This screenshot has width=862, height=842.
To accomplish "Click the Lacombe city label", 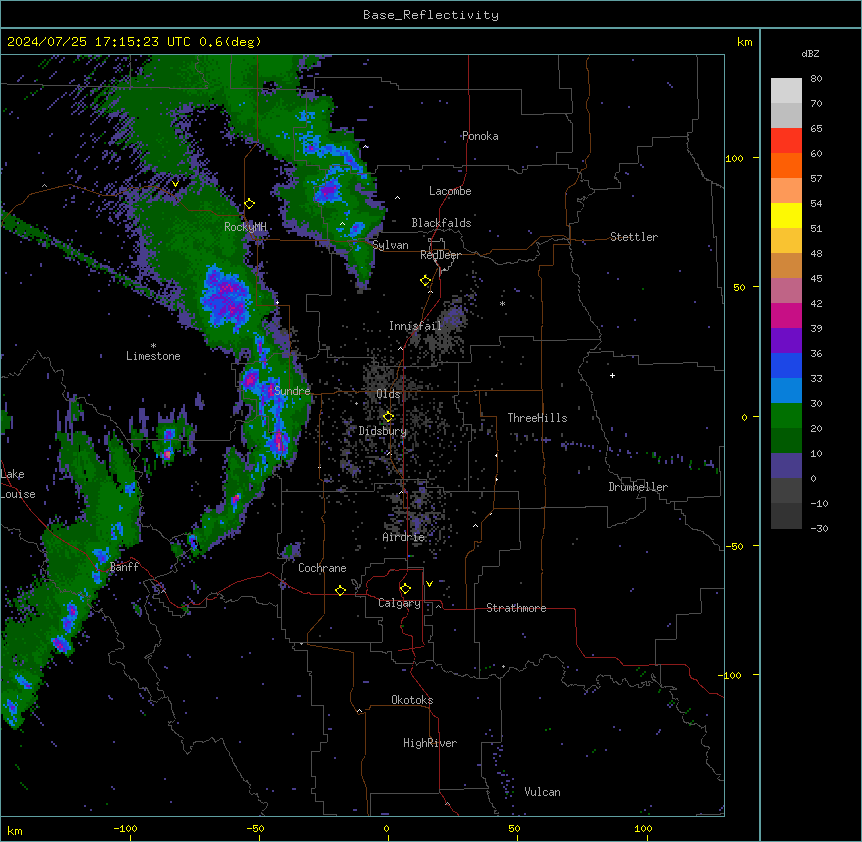I will pyautogui.click(x=450, y=191).
